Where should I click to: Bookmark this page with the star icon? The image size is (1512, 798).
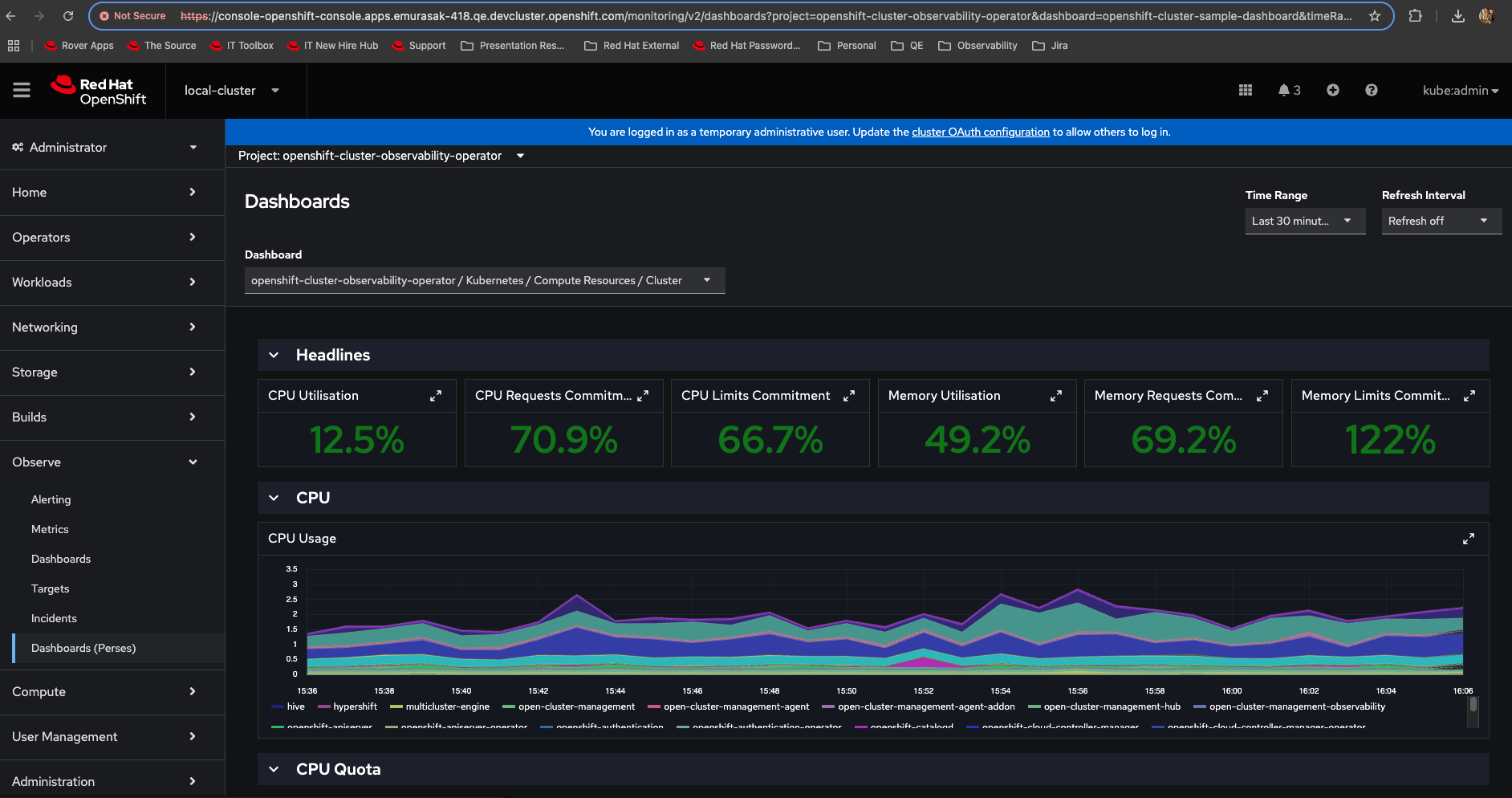1375,16
